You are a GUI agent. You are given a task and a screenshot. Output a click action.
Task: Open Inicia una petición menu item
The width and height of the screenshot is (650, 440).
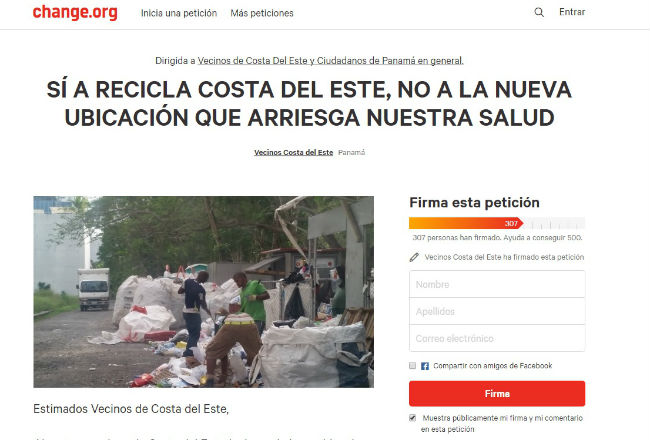pyautogui.click(x=179, y=13)
